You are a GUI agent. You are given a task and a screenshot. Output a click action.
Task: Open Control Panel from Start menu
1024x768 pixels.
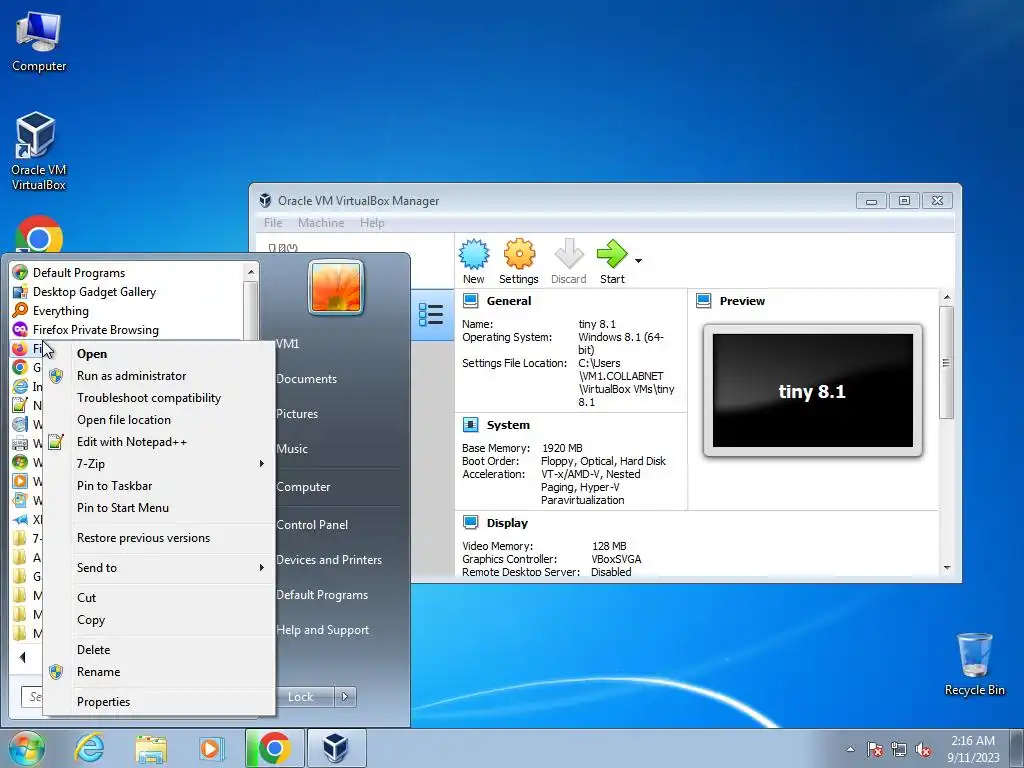point(312,525)
